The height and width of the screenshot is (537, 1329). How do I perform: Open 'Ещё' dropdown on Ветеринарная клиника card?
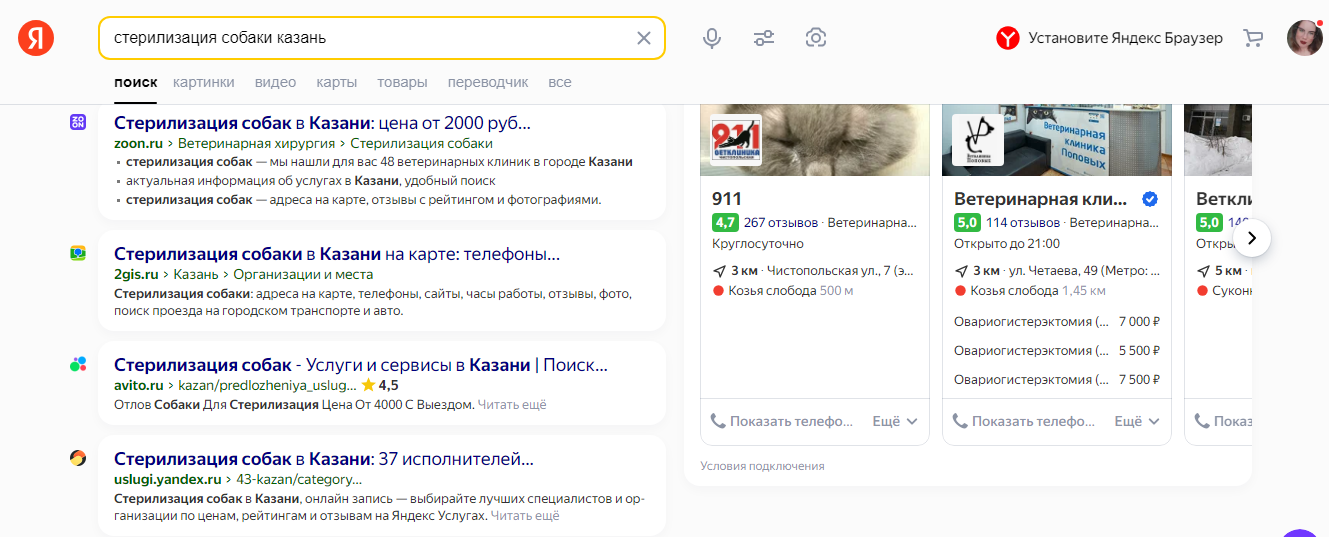point(1137,421)
